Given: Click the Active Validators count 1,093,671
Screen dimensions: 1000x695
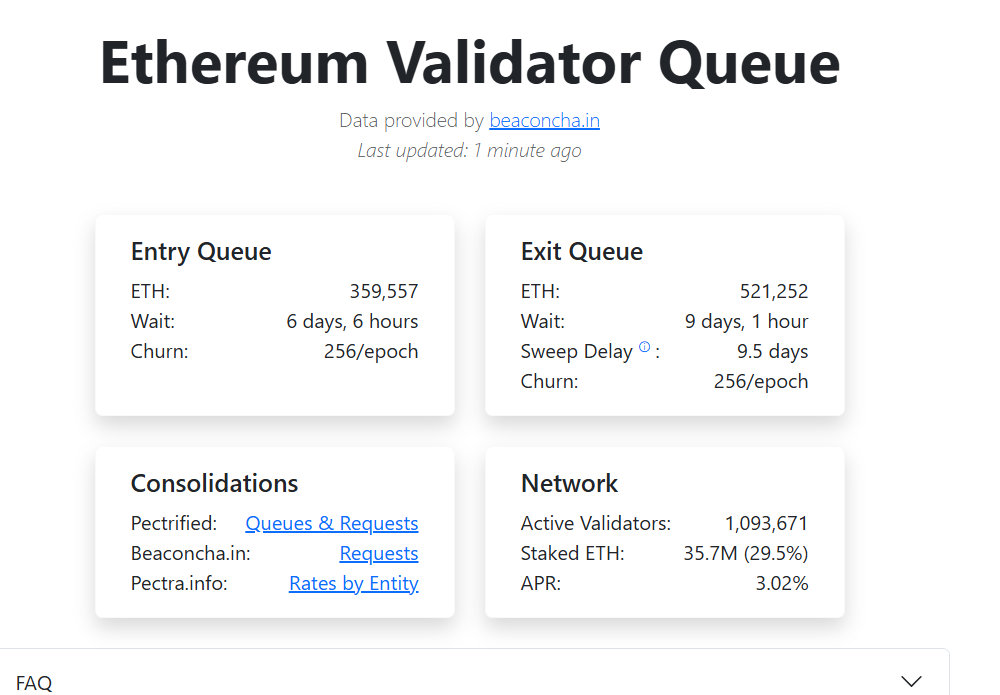Looking at the screenshot, I should pos(766,523).
